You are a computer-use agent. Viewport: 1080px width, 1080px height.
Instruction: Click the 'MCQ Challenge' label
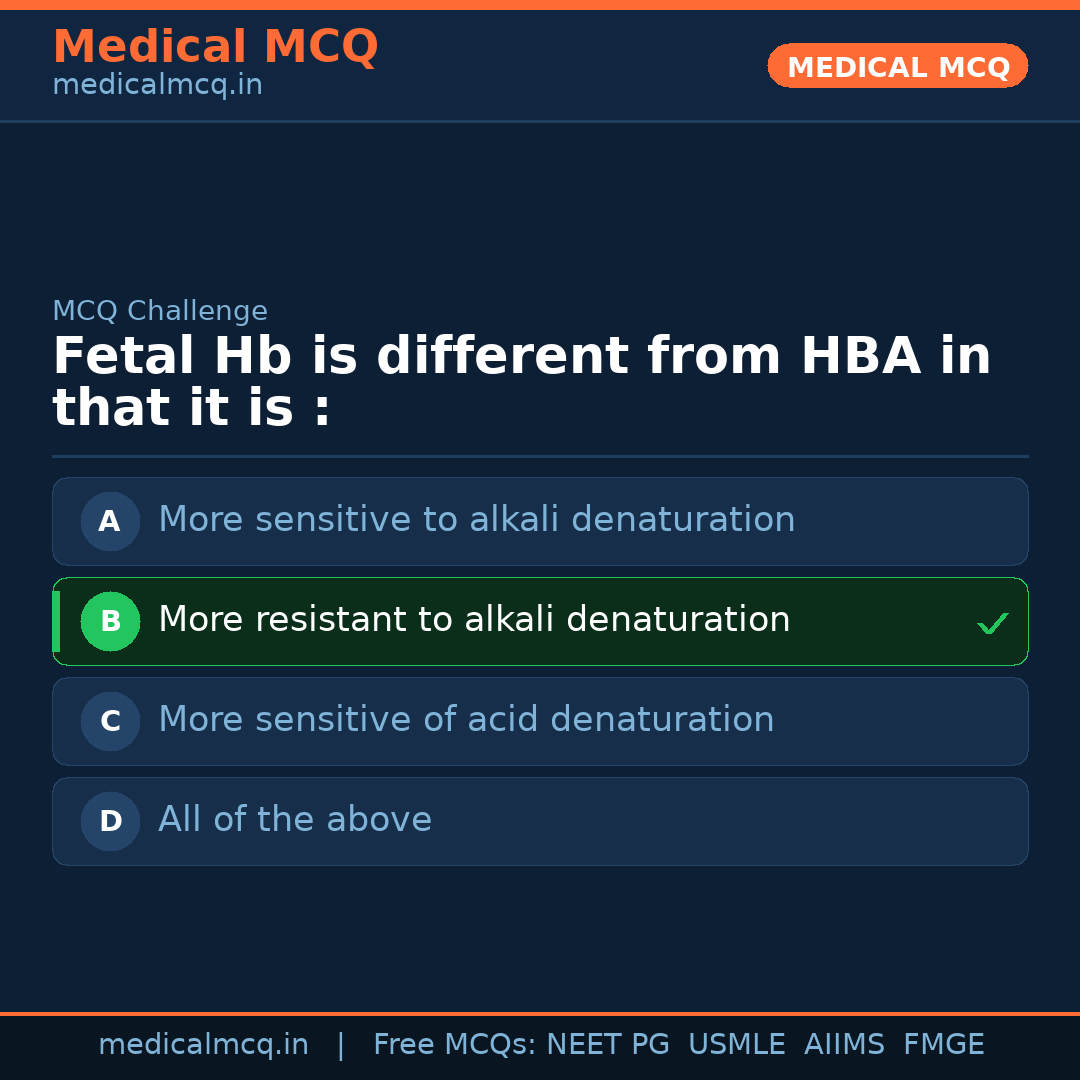coord(160,311)
